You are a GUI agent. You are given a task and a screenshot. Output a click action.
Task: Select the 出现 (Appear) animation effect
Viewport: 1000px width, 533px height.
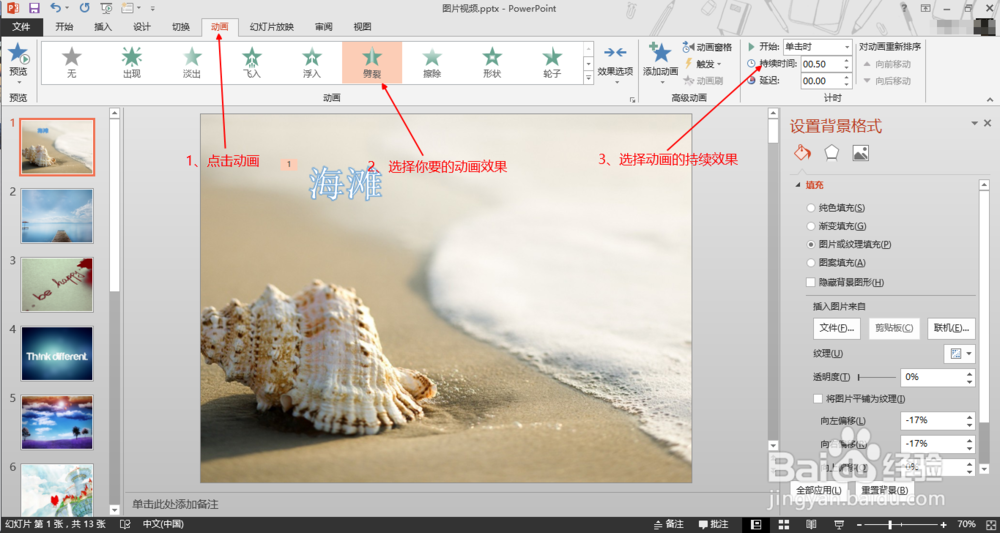pos(131,62)
